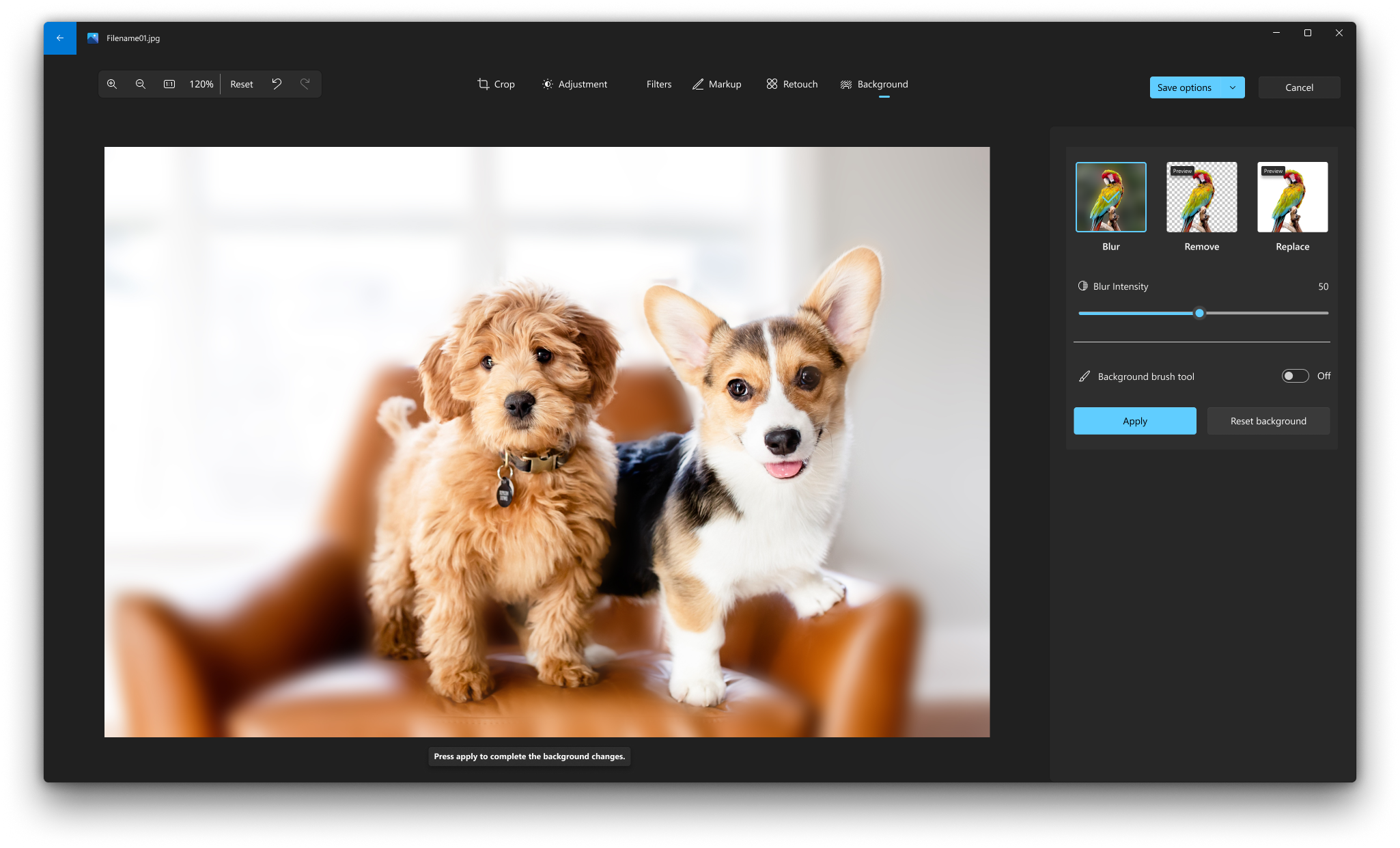Screen dimensions: 1400x848
Task: Select the Background tool
Action: [874, 84]
